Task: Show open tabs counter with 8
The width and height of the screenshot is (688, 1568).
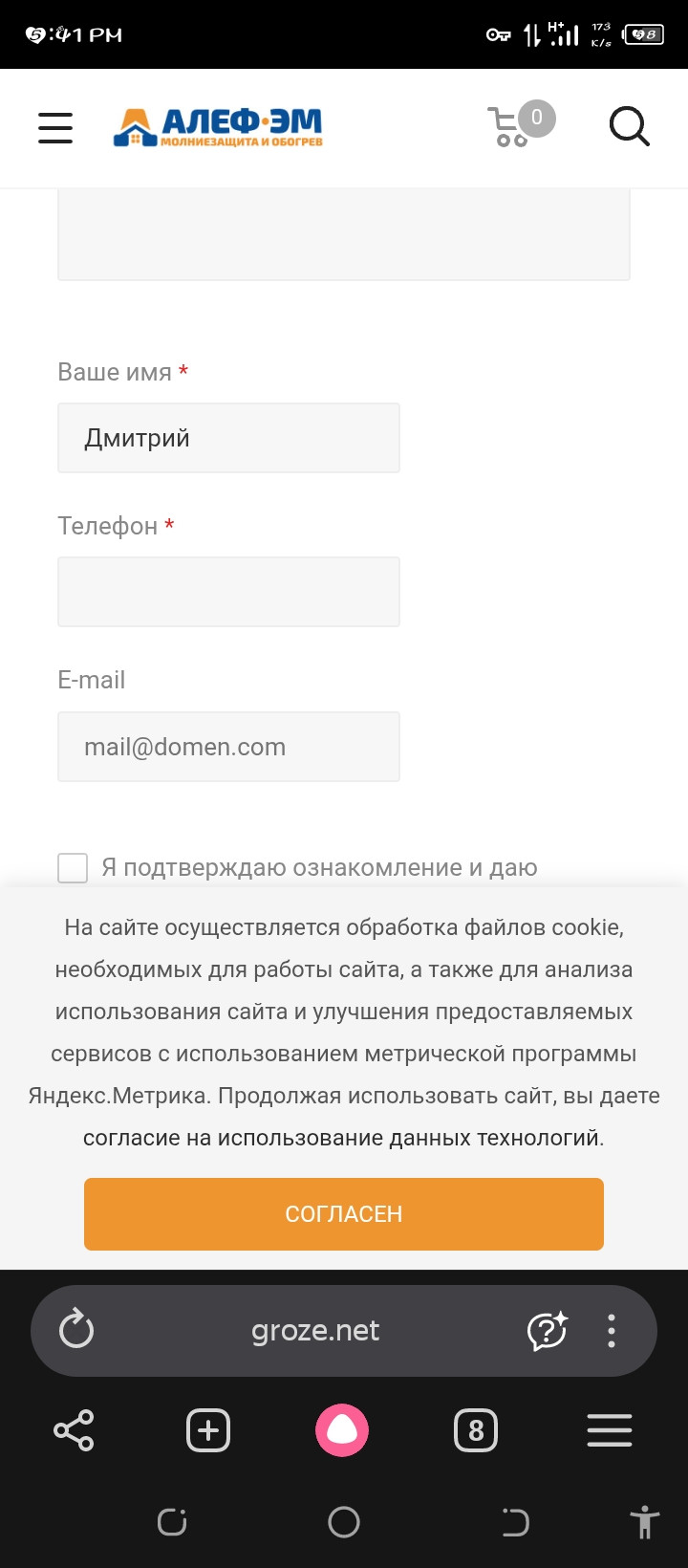Action: (x=476, y=1430)
